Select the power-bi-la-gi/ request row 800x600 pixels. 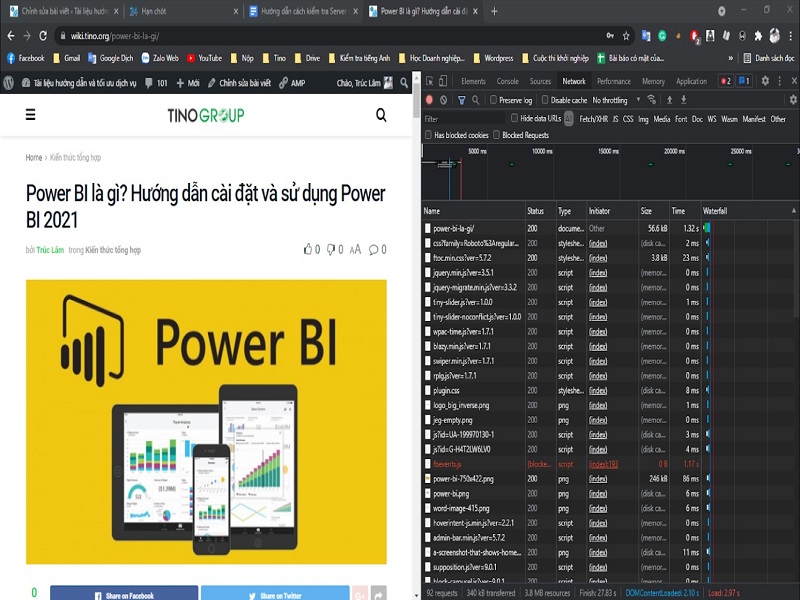(x=561, y=228)
